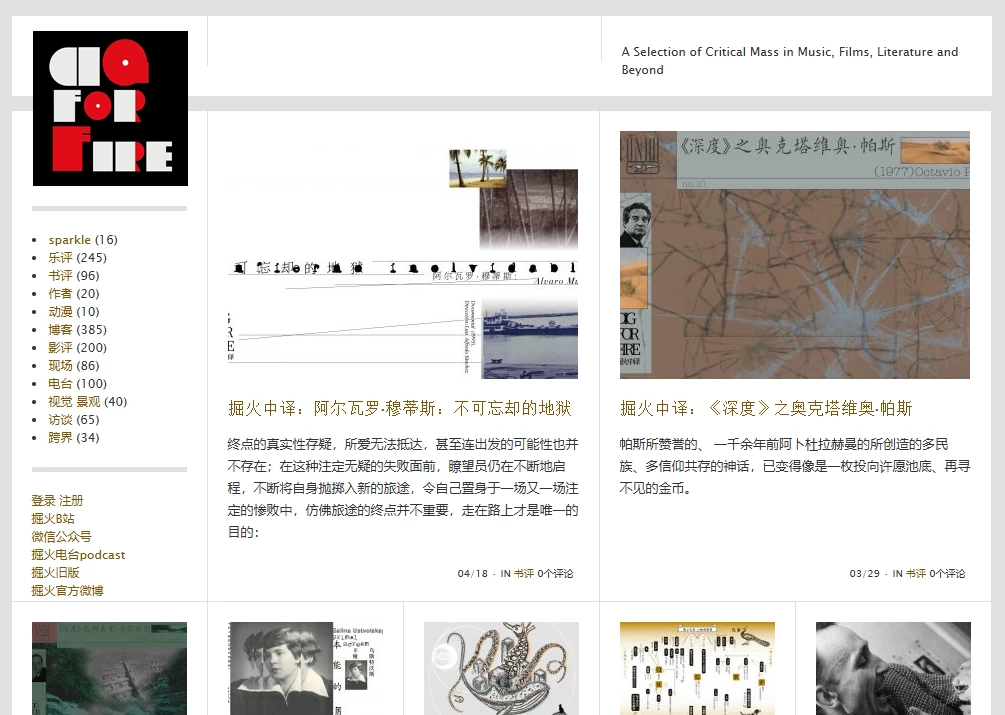The width and height of the screenshot is (1005, 715).
Task: Open 微信公众号 link
Action: (61, 537)
